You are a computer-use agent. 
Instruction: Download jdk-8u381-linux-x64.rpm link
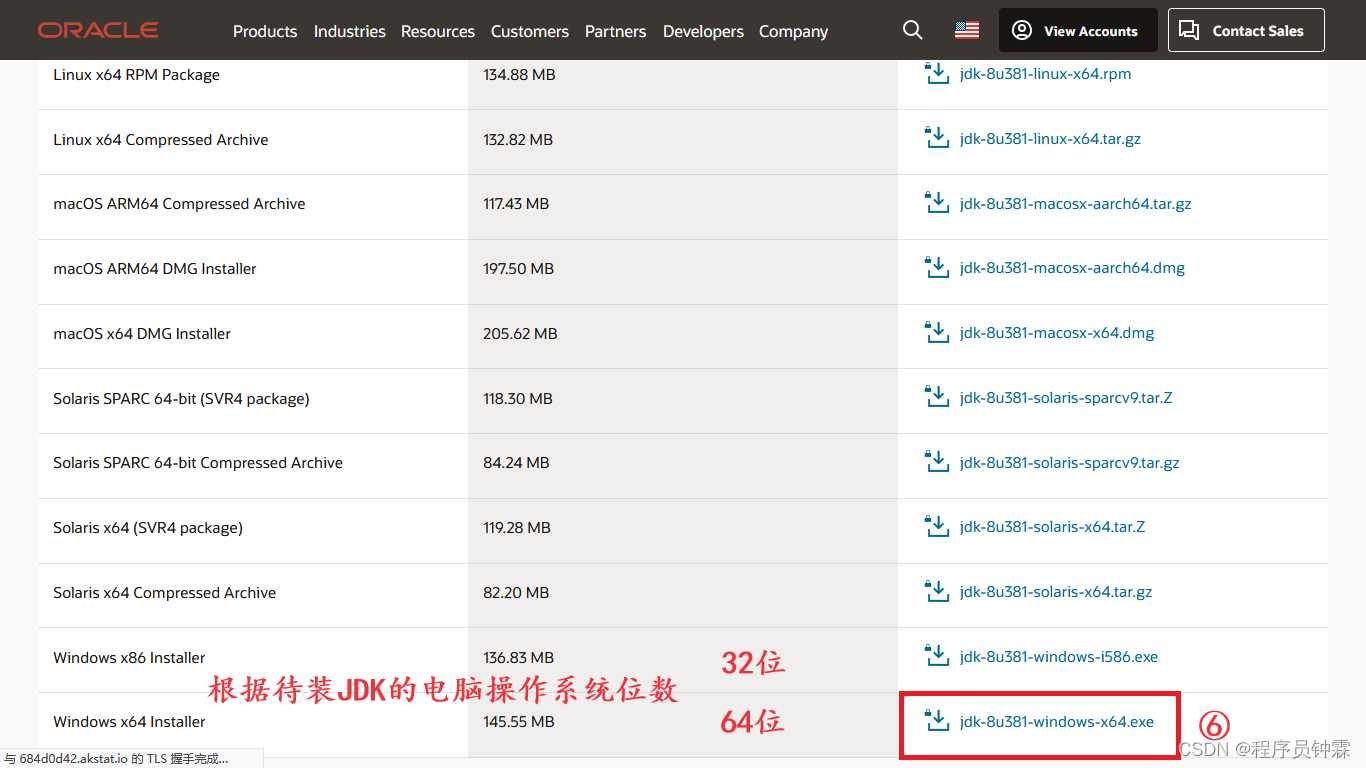pos(1045,74)
